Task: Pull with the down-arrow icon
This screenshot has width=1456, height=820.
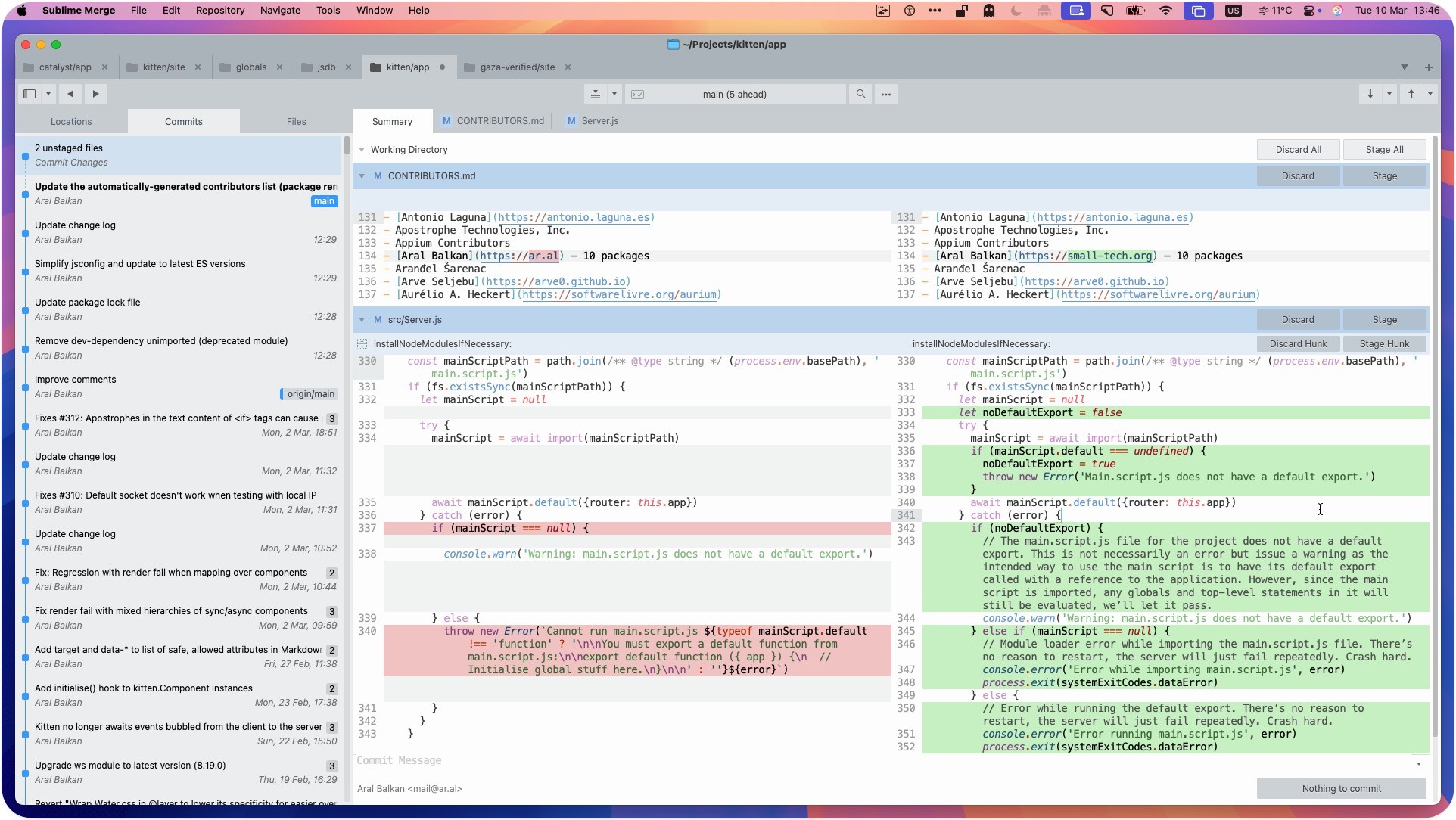Action: point(1370,94)
